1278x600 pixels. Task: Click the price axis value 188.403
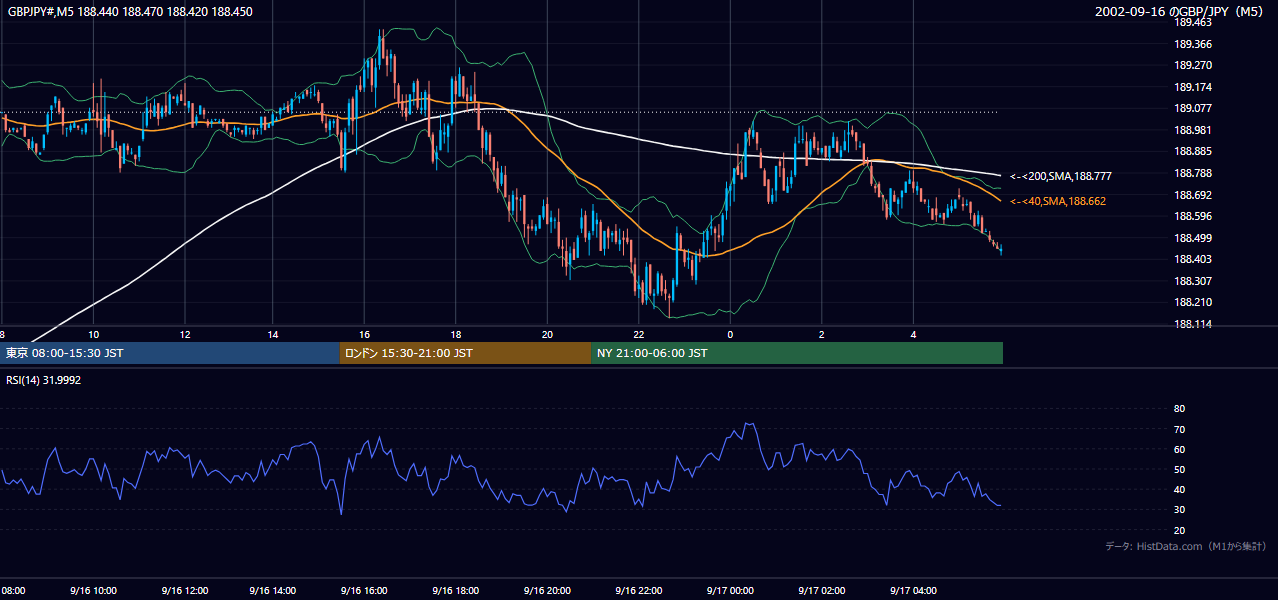click(1192, 259)
